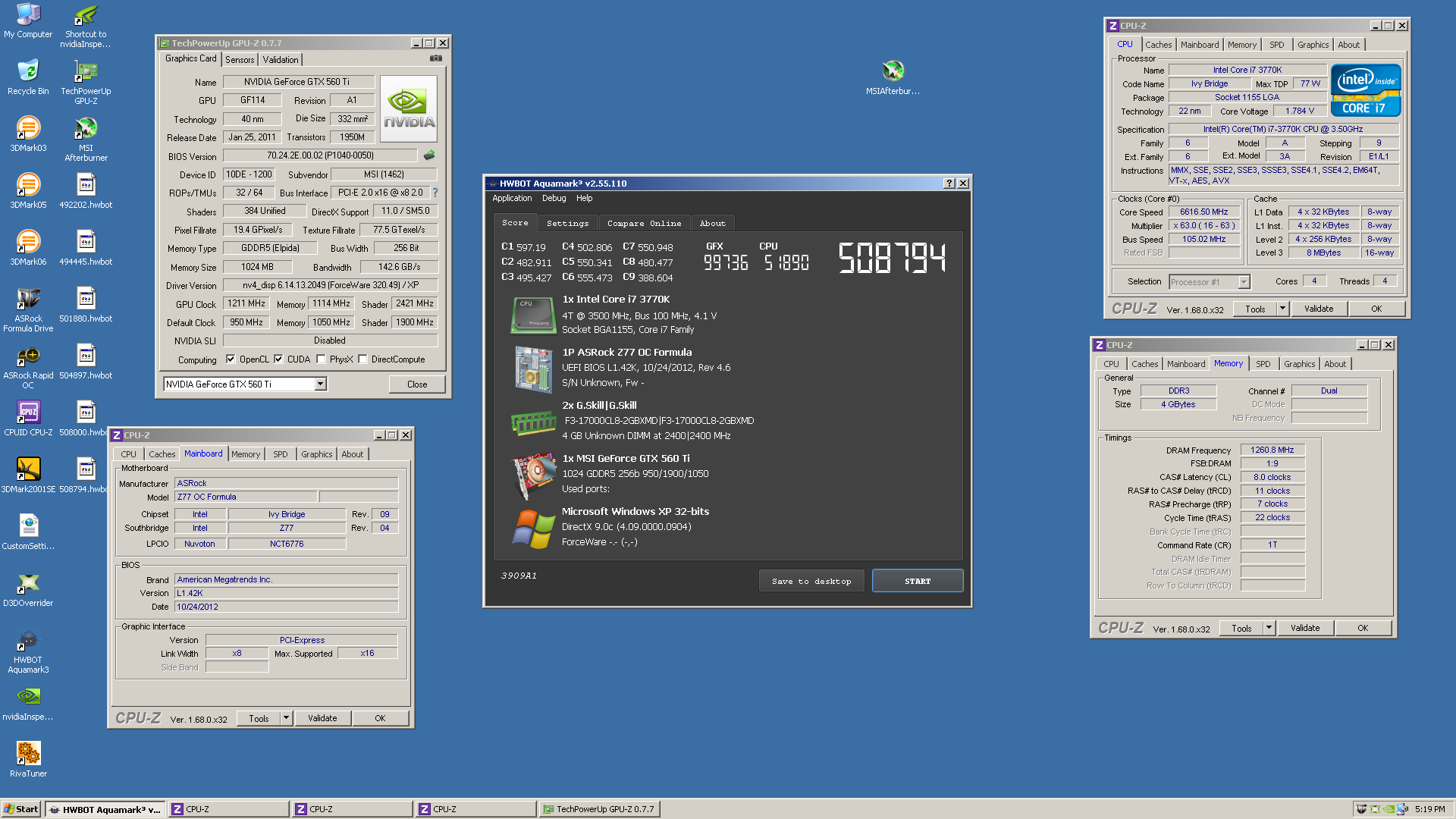Open ASRock Rapid OC icon
1456x819 pixels.
coord(28,366)
